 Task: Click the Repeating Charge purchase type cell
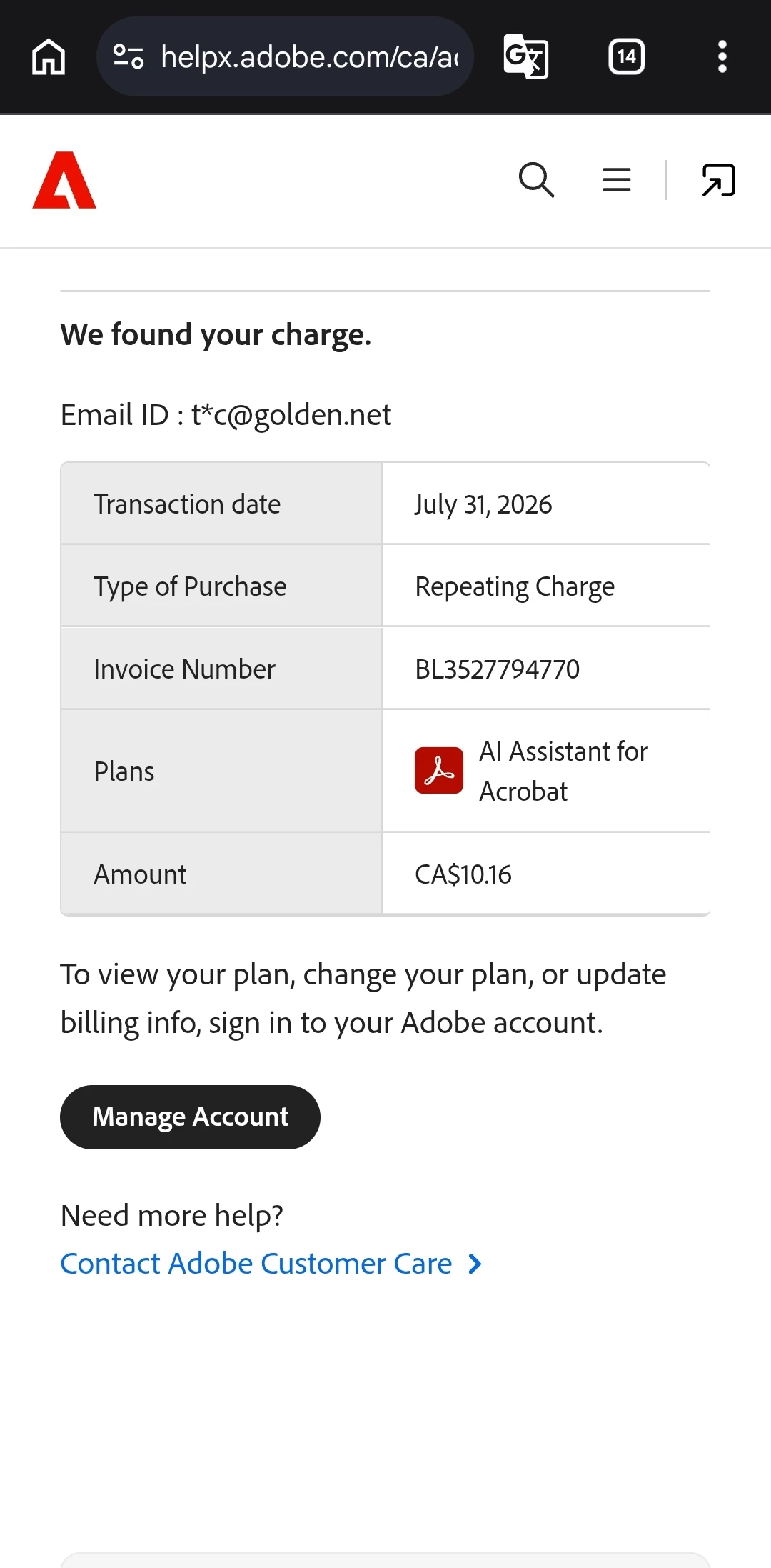(546, 586)
